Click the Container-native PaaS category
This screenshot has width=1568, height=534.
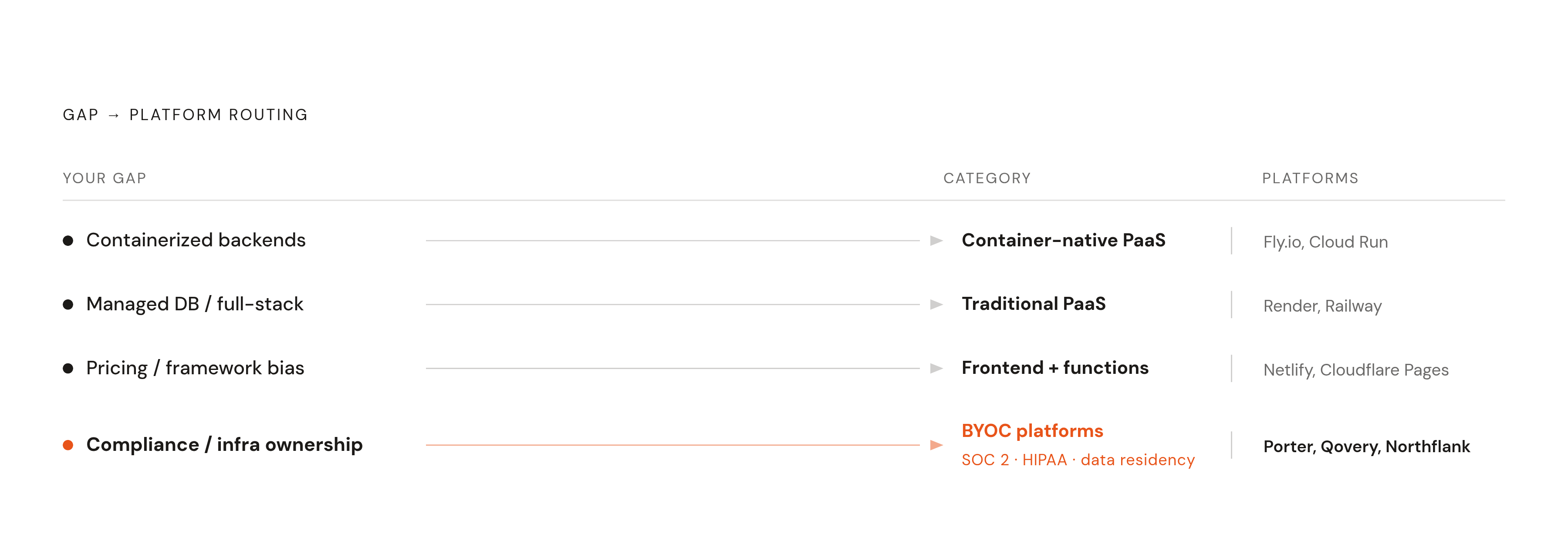tap(1063, 240)
